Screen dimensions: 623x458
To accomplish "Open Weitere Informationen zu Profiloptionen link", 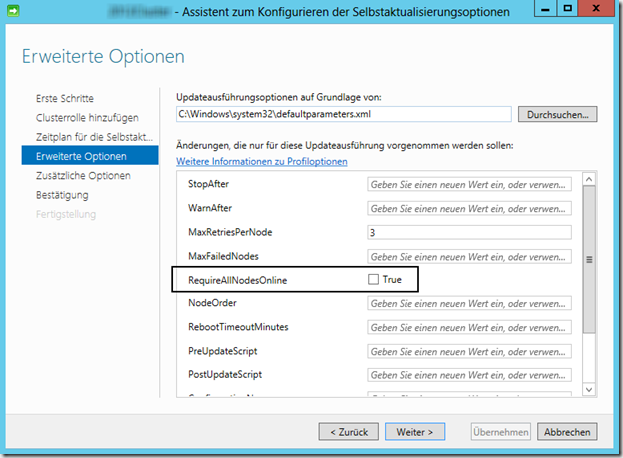I will 262,161.
